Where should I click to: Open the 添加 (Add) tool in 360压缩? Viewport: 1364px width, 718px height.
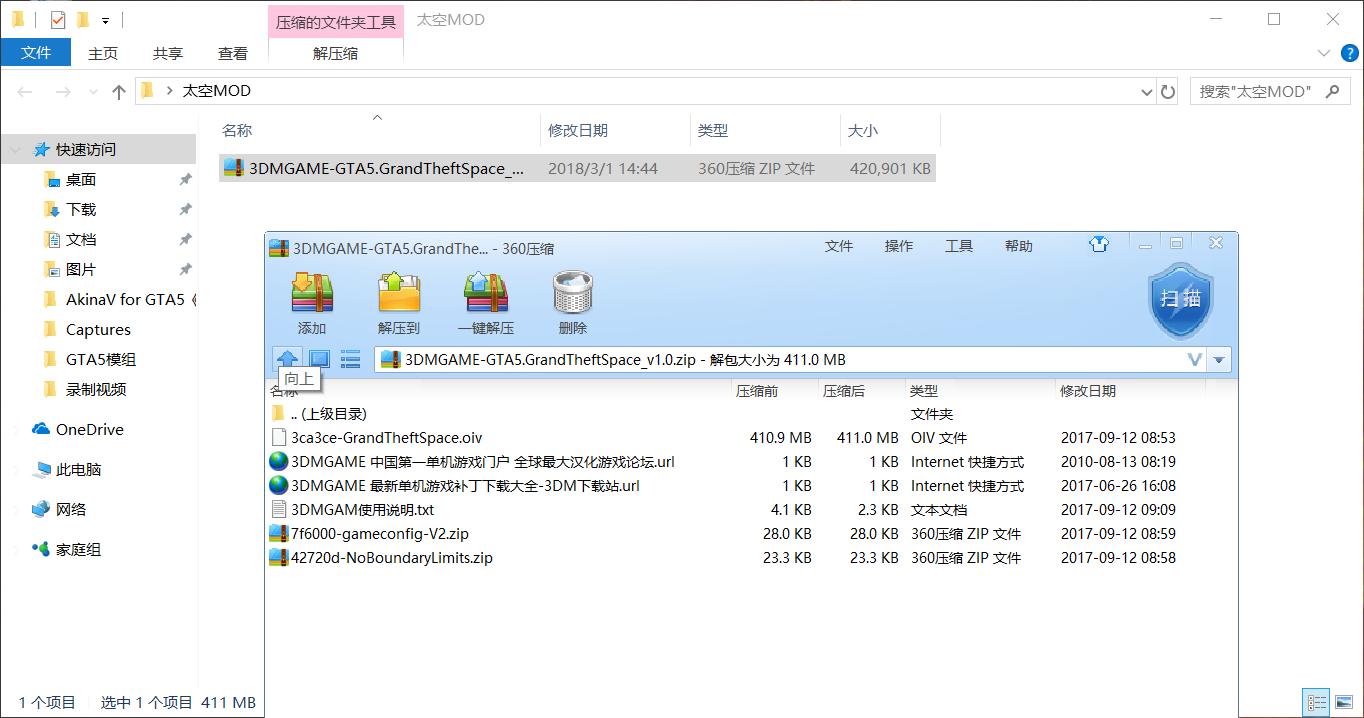[310, 298]
